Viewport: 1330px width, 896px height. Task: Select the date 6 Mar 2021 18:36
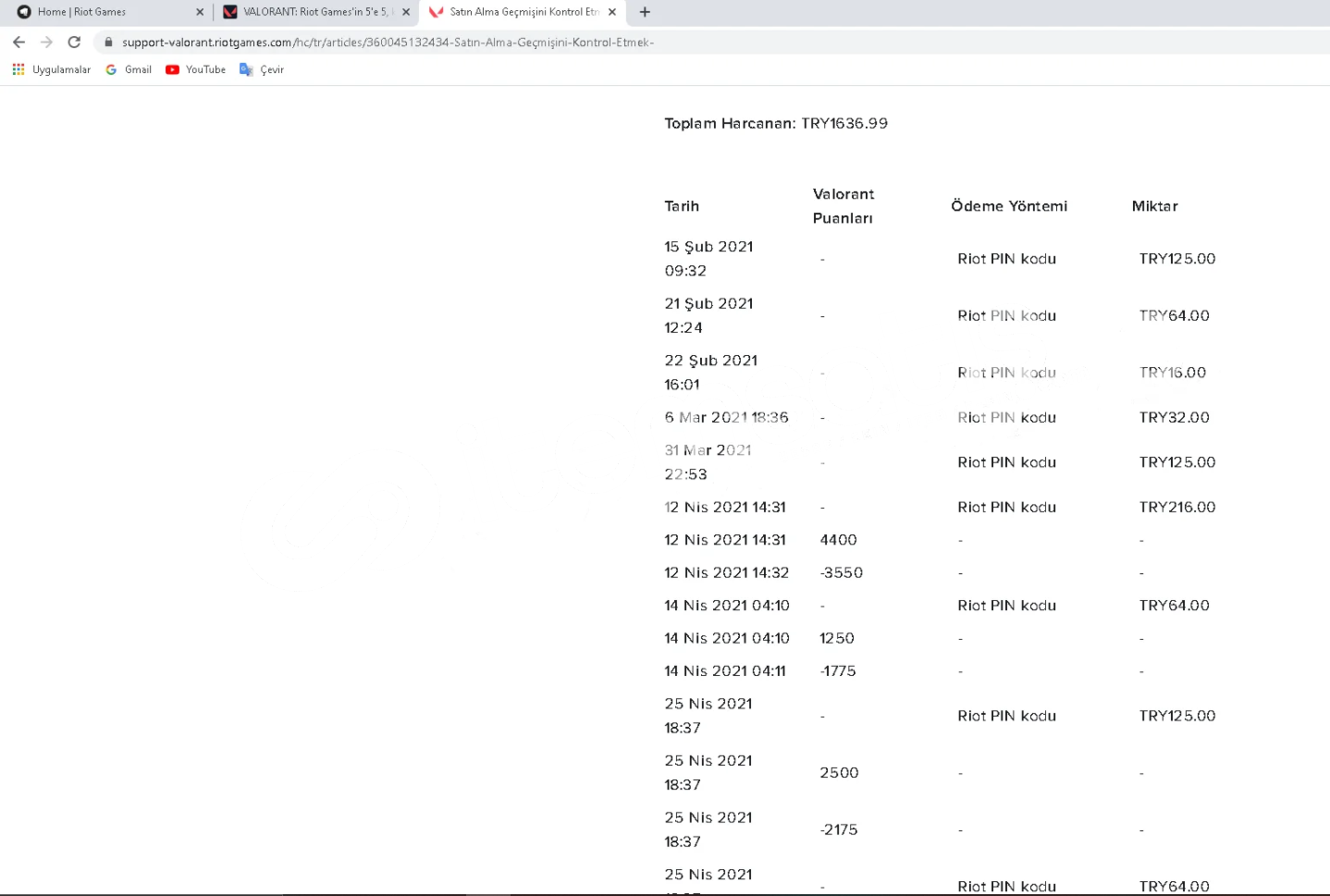[726, 418]
